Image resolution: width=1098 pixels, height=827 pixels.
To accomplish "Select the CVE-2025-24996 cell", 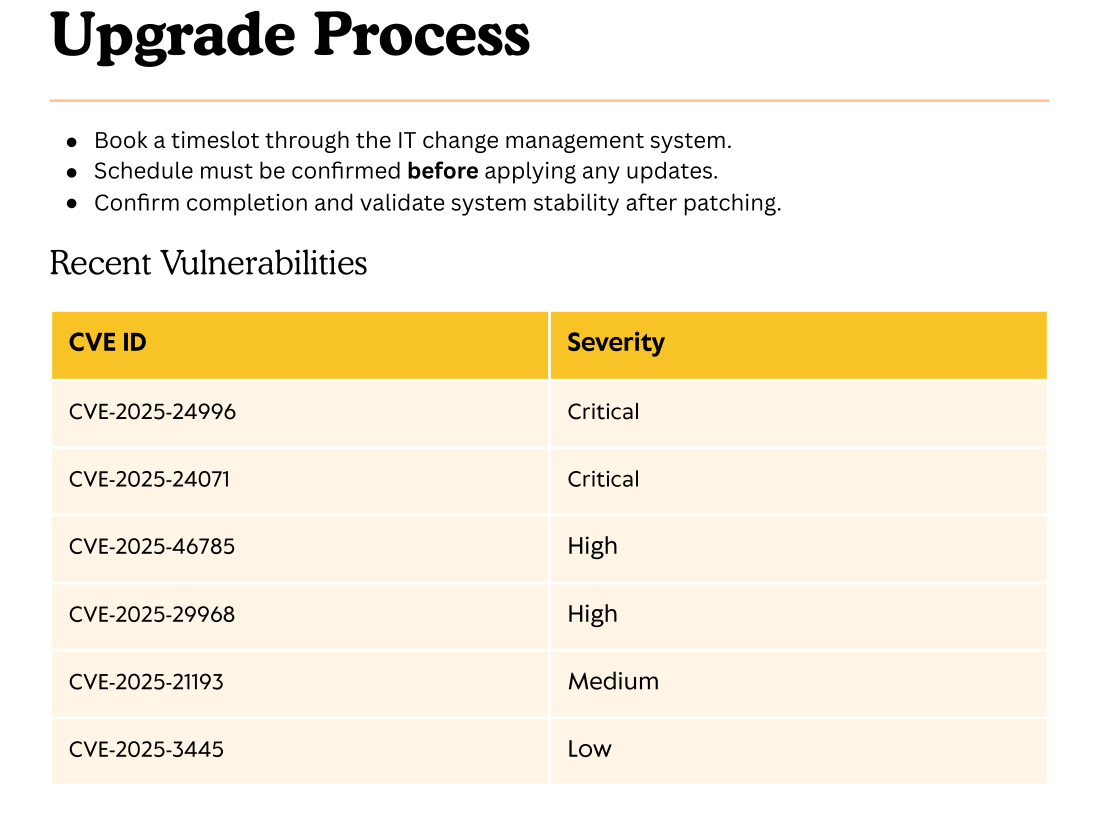I will (x=153, y=412).
